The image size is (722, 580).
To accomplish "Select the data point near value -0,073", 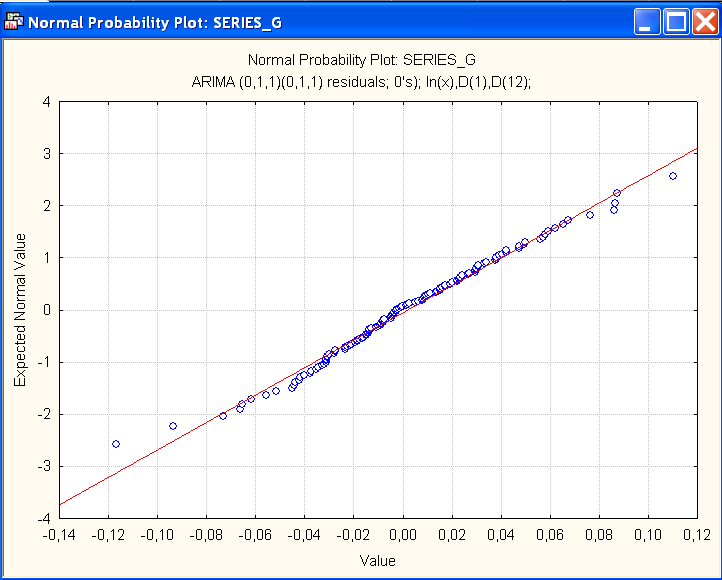I will (223, 416).
